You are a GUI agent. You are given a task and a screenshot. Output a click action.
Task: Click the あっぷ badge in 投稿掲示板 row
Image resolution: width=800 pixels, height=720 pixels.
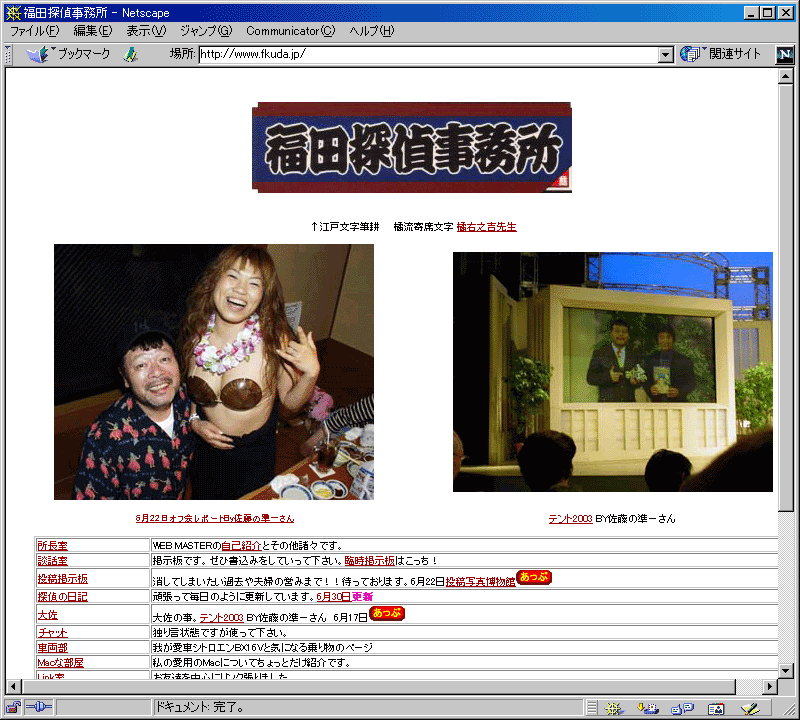click(534, 577)
